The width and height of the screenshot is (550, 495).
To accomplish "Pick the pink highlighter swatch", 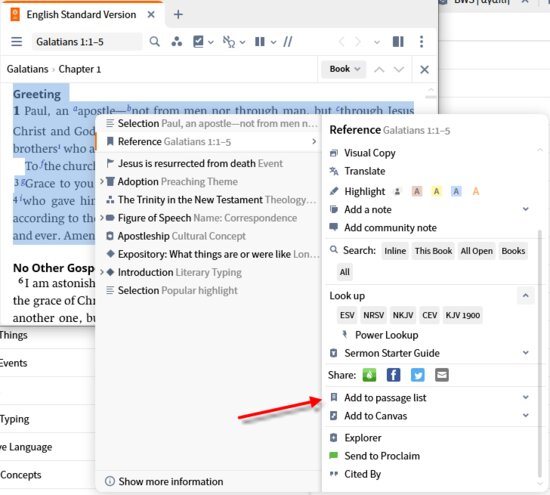I will pos(417,192).
